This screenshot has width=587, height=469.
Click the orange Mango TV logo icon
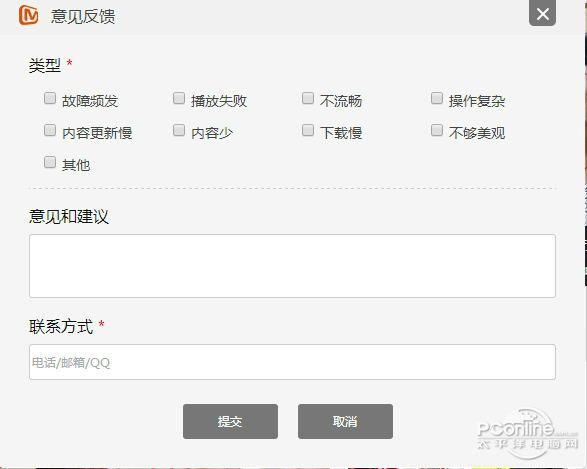(28, 15)
